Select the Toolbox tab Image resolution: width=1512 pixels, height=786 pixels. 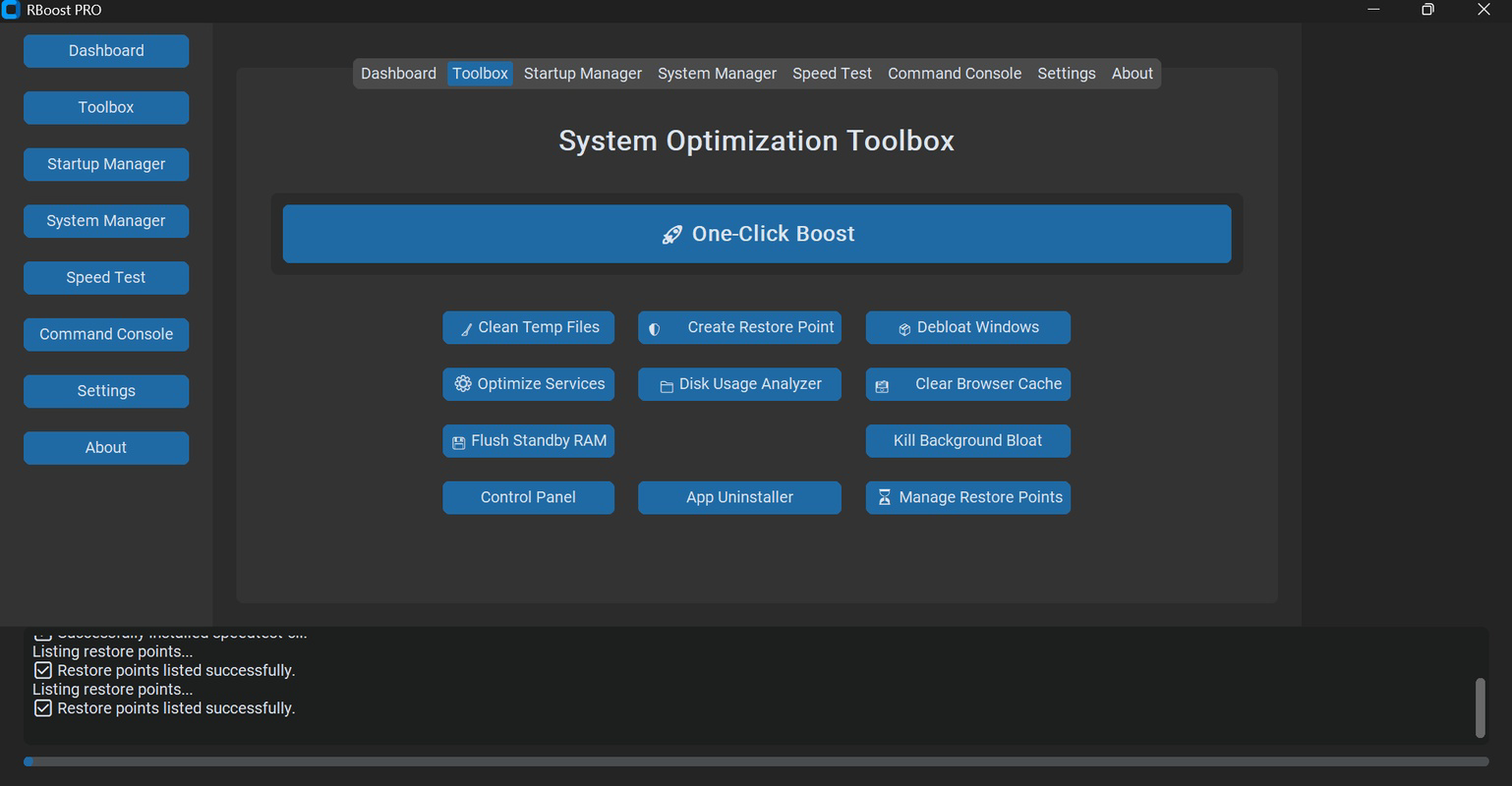pyautogui.click(x=480, y=74)
